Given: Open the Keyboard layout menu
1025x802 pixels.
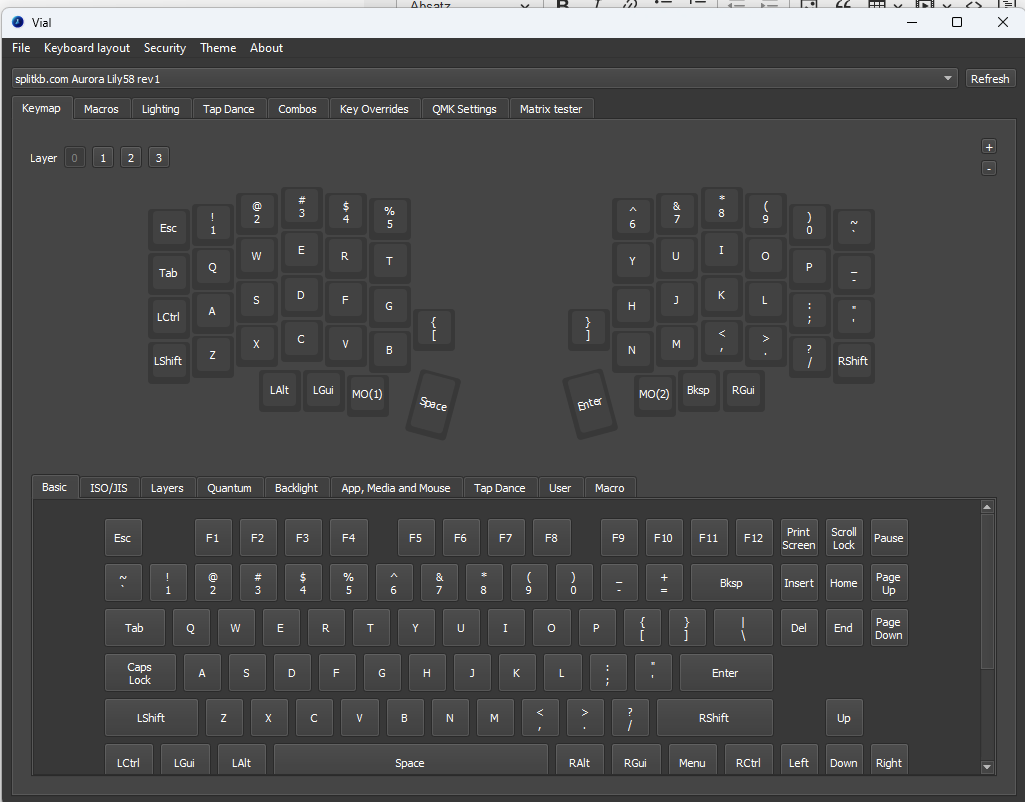Looking at the screenshot, I should click(87, 48).
